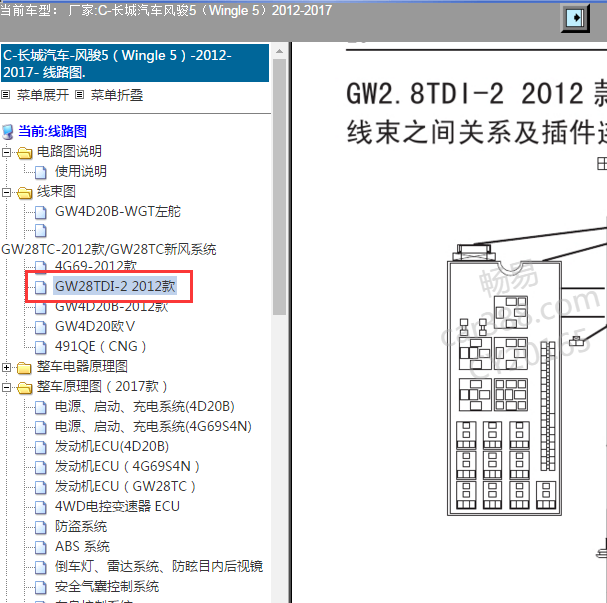Click 菜单折叠 to collapse all menus
This screenshot has height=603, width=607.
[x=117, y=95]
